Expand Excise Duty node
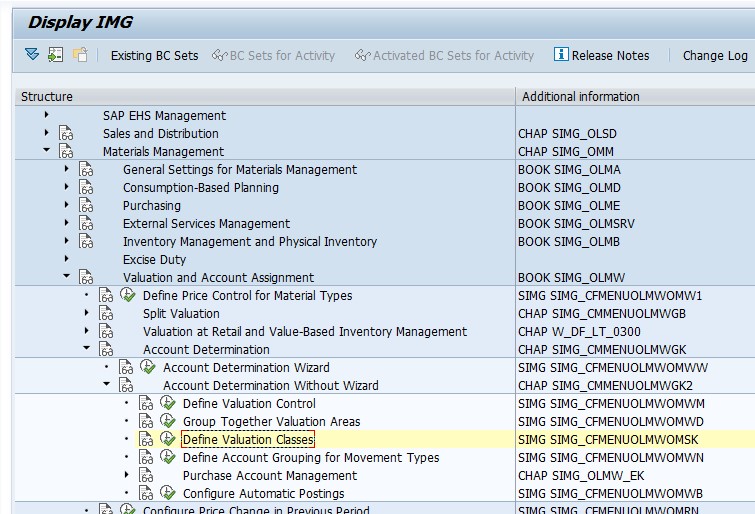Image resolution: width=755 pixels, height=514 pixels. (66, 259)
